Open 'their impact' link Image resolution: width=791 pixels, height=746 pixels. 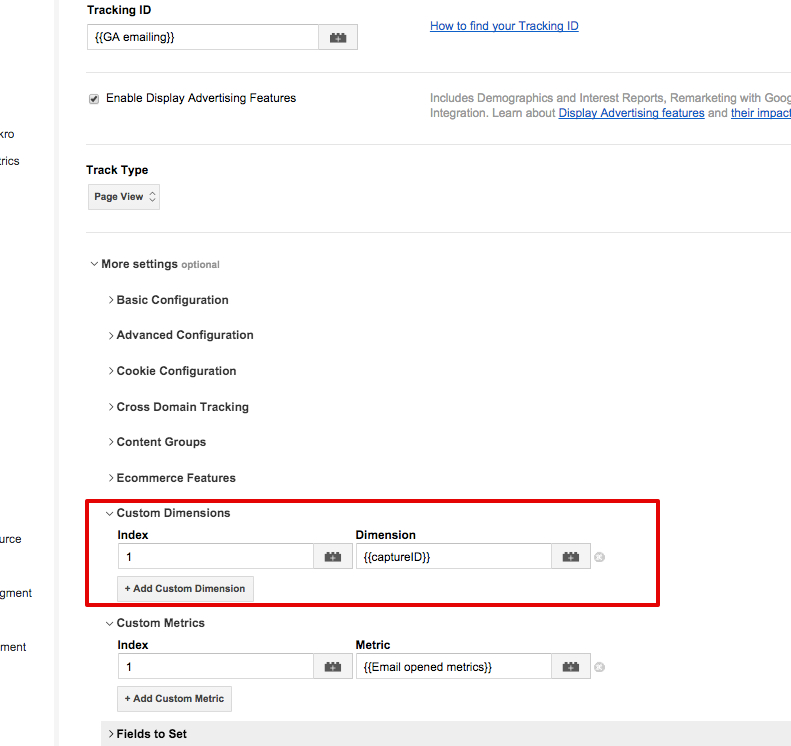(x=761, y=113)
